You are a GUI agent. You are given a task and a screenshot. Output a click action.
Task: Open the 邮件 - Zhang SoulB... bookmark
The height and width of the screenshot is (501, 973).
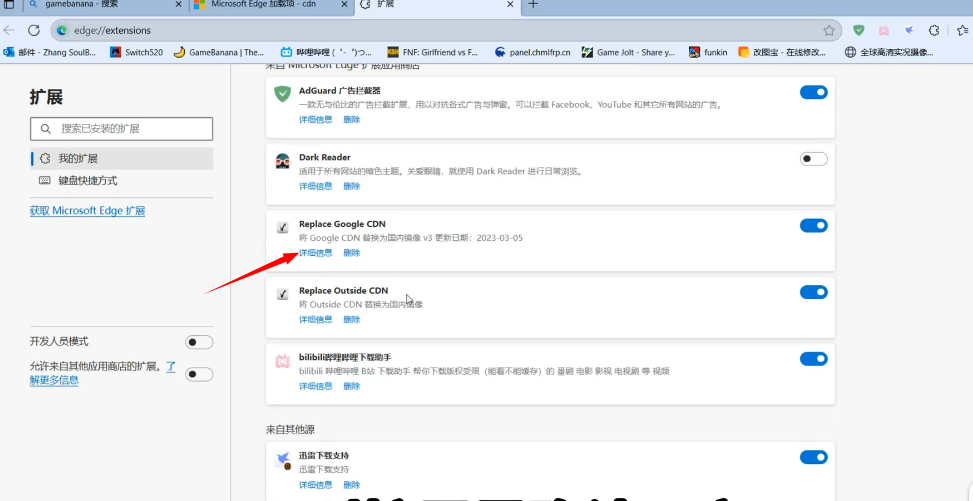click(50, 53)
